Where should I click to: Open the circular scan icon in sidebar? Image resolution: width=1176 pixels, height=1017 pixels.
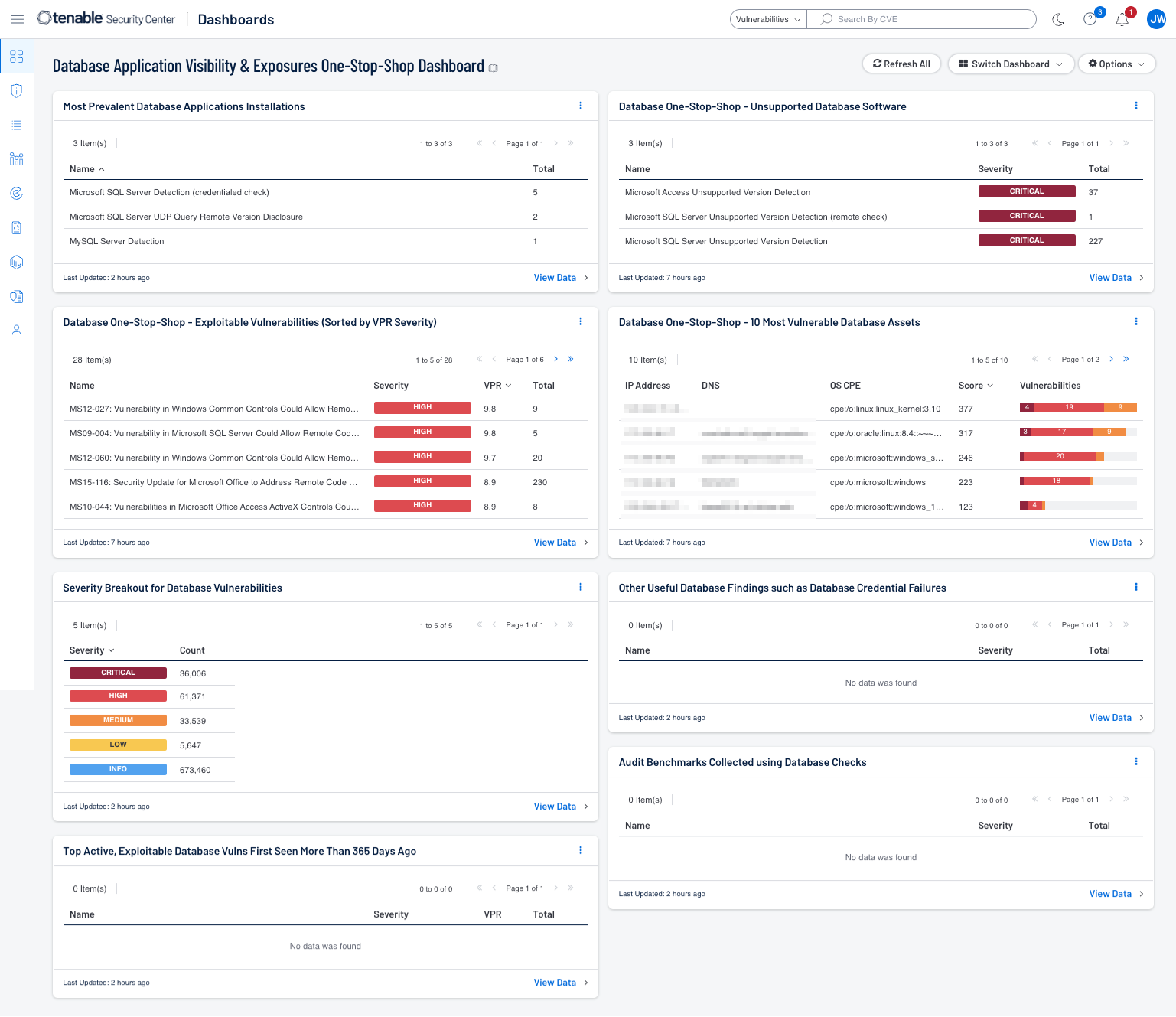[16, 193]
